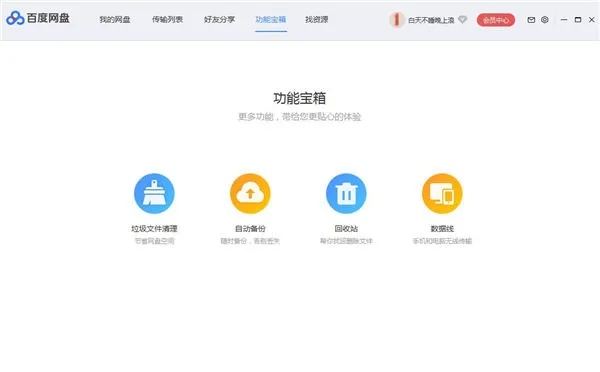Click the 回收站 label
This screenshot has height=372, width=600.
tap(346, 228)
